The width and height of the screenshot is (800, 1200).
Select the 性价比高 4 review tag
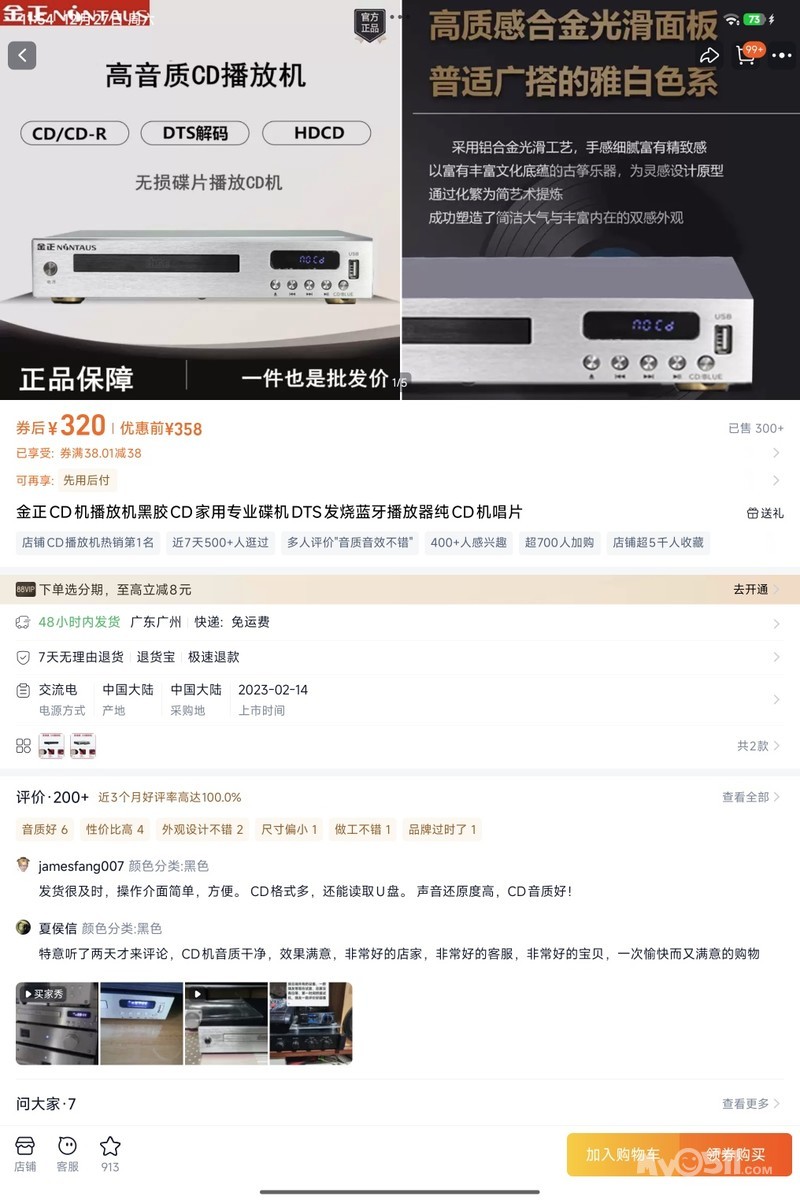coord(115,829)
